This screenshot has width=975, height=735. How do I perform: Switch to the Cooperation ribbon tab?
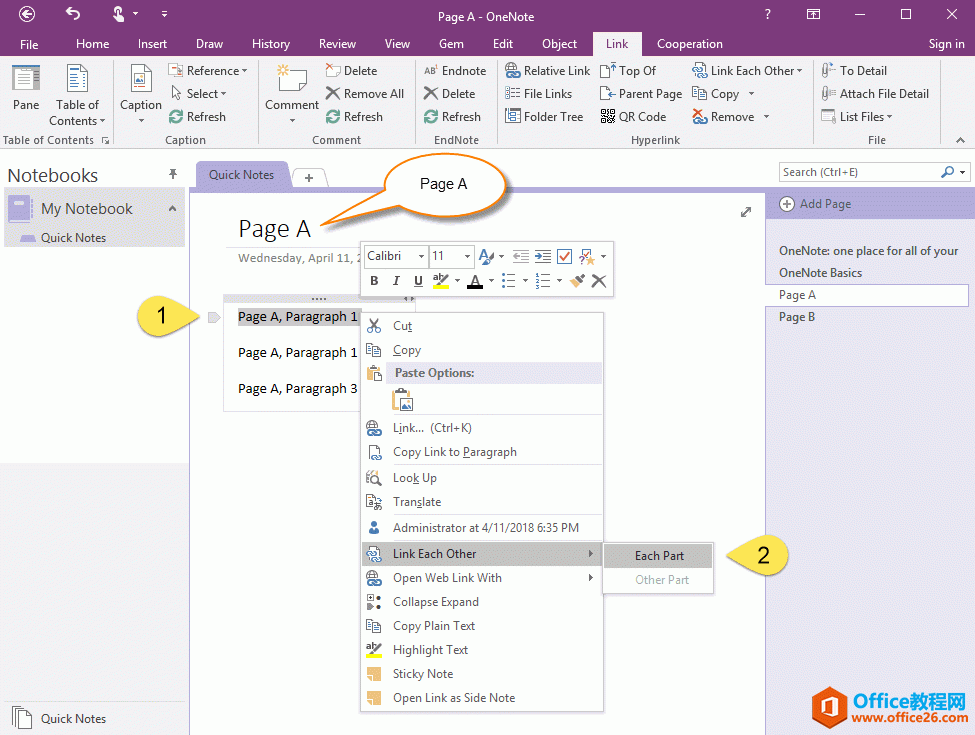coord(689,44)
